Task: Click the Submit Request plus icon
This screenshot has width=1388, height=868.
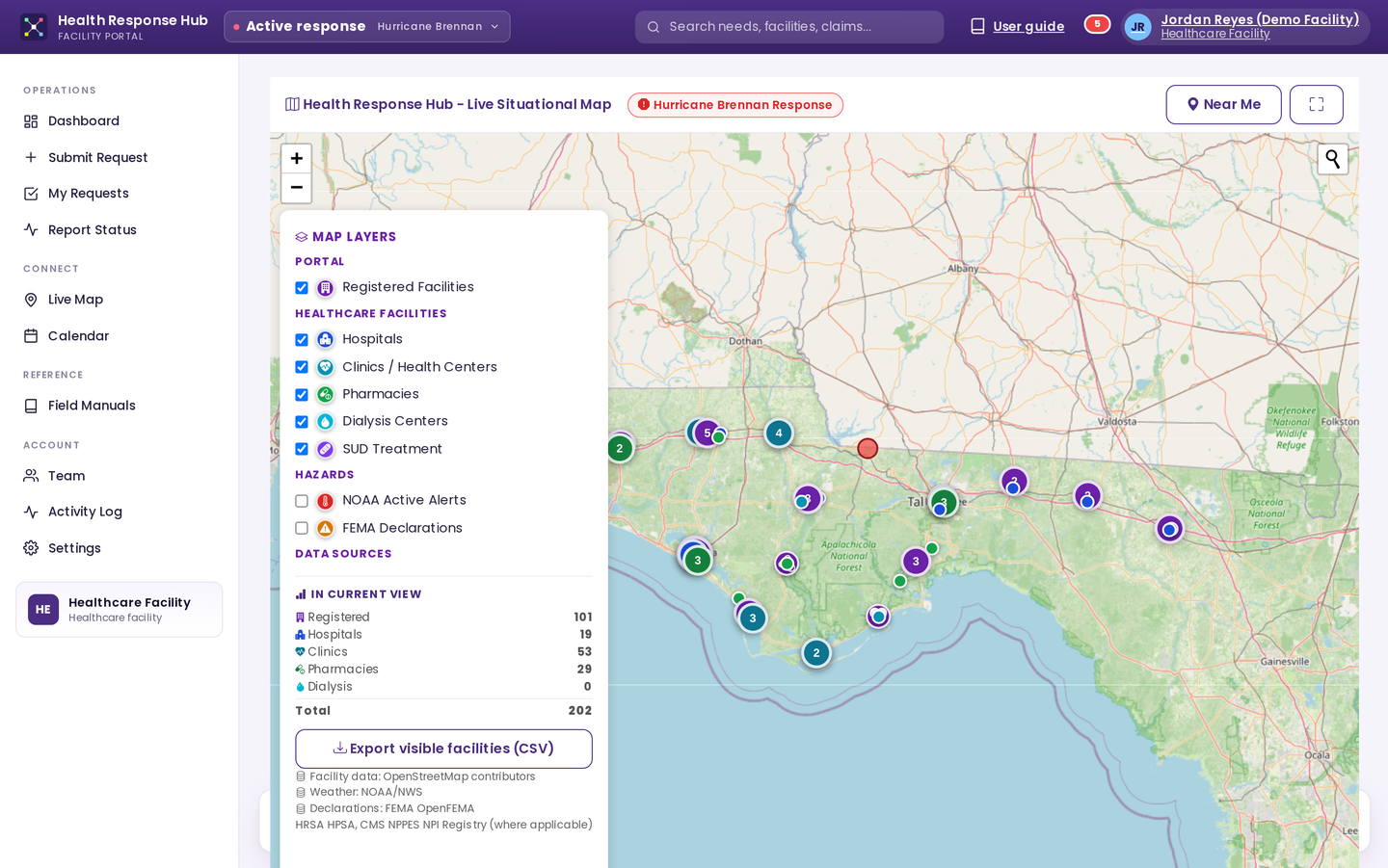Action: 31,157
